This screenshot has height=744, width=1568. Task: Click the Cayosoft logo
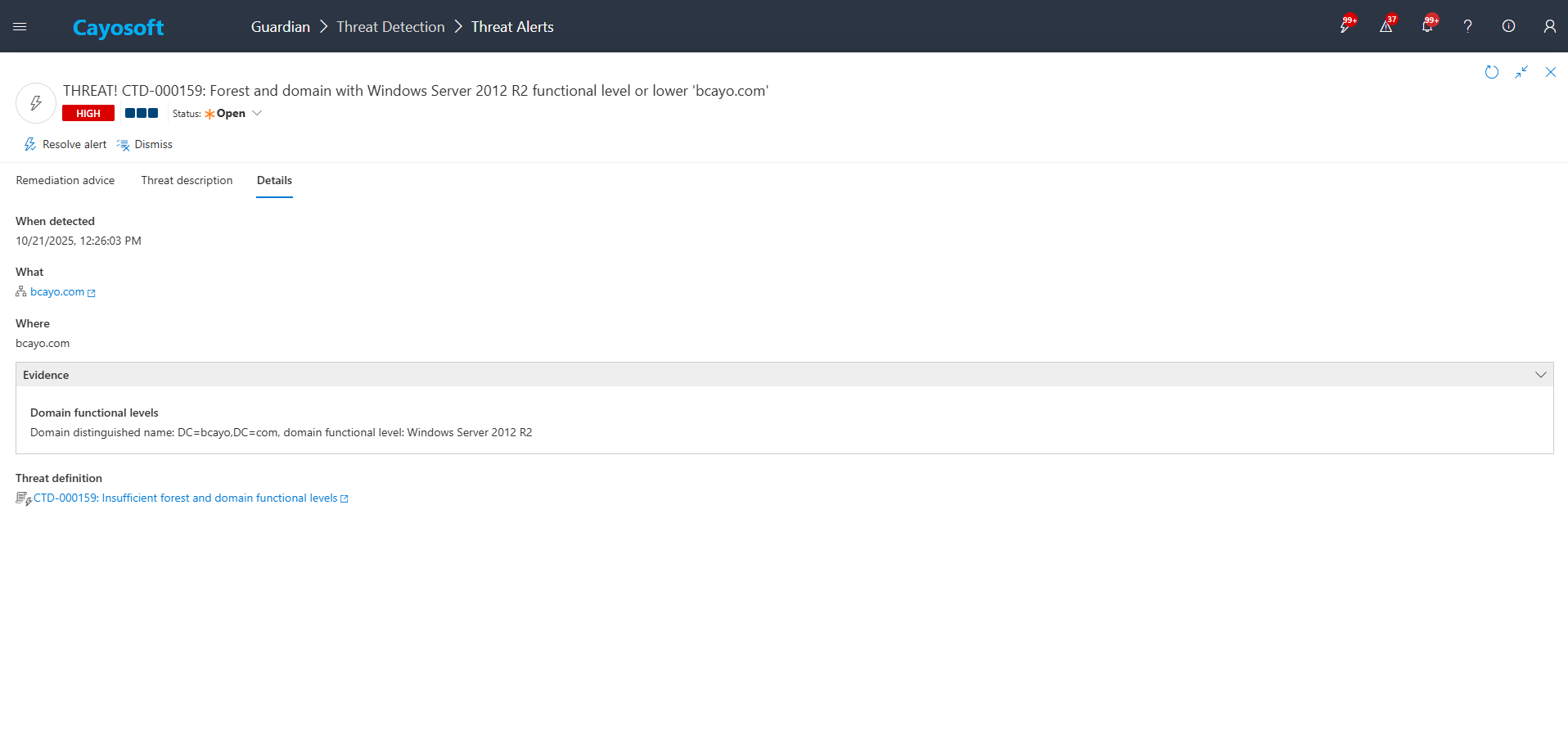tap(118, 28)
